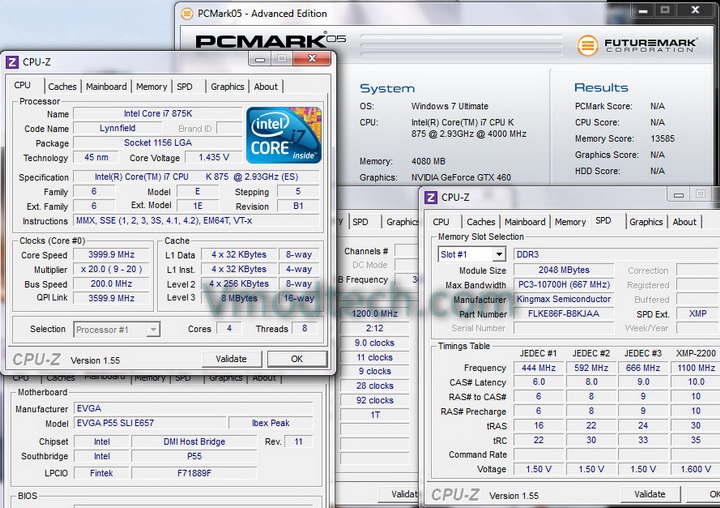
Task: Open Graphics tab in the SPD CPU-Z window
Action: tap(646, 222)
